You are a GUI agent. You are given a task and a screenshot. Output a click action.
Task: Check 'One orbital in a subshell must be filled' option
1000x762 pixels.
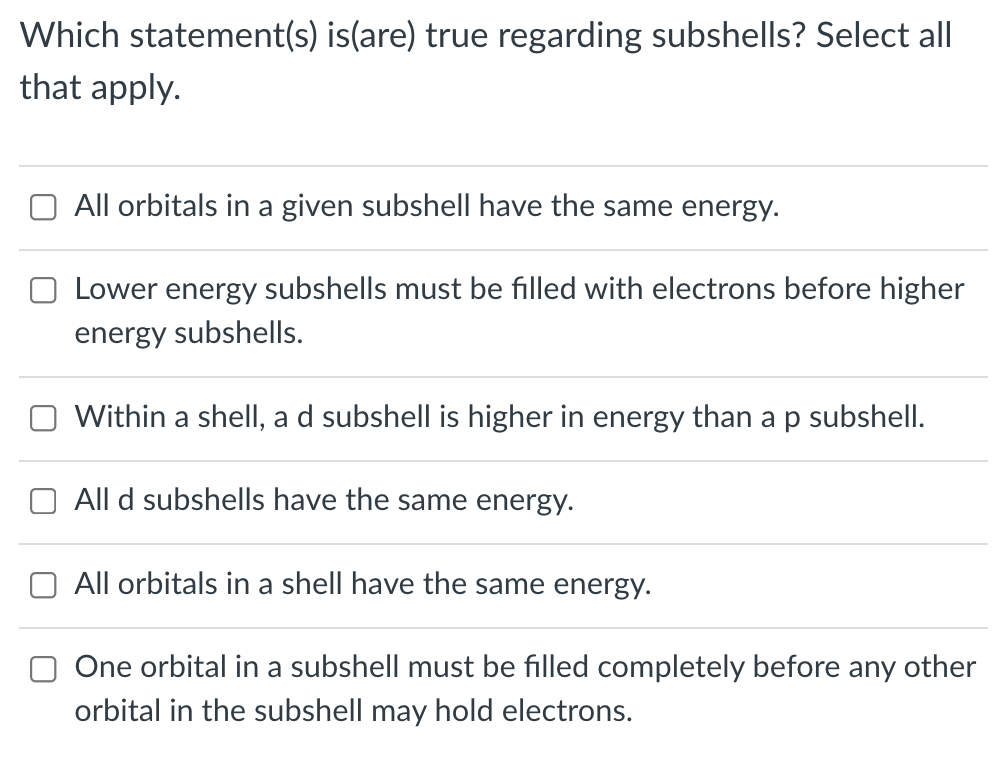coord(43,669)
